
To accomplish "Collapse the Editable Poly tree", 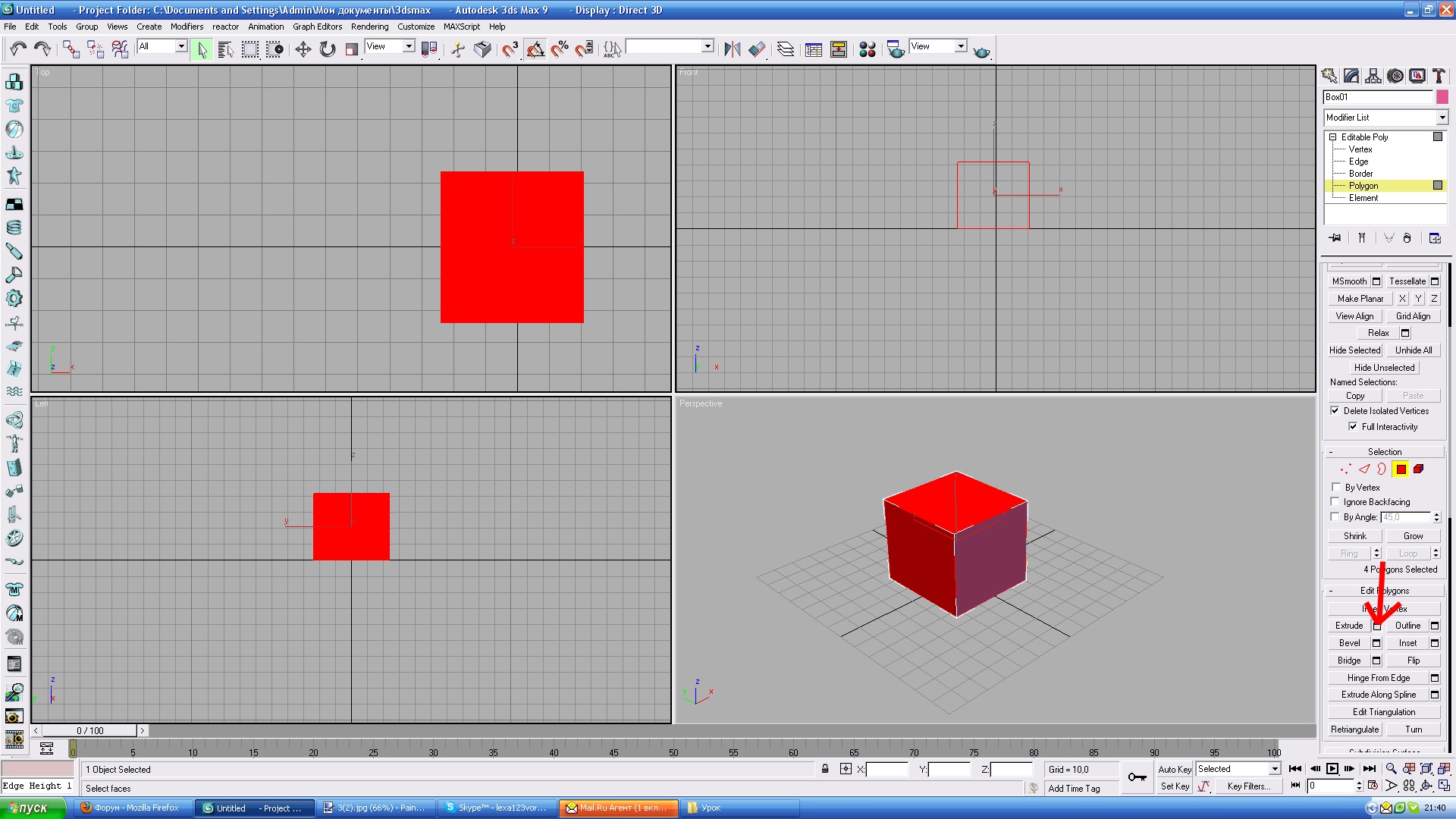I will point(1332,137).
